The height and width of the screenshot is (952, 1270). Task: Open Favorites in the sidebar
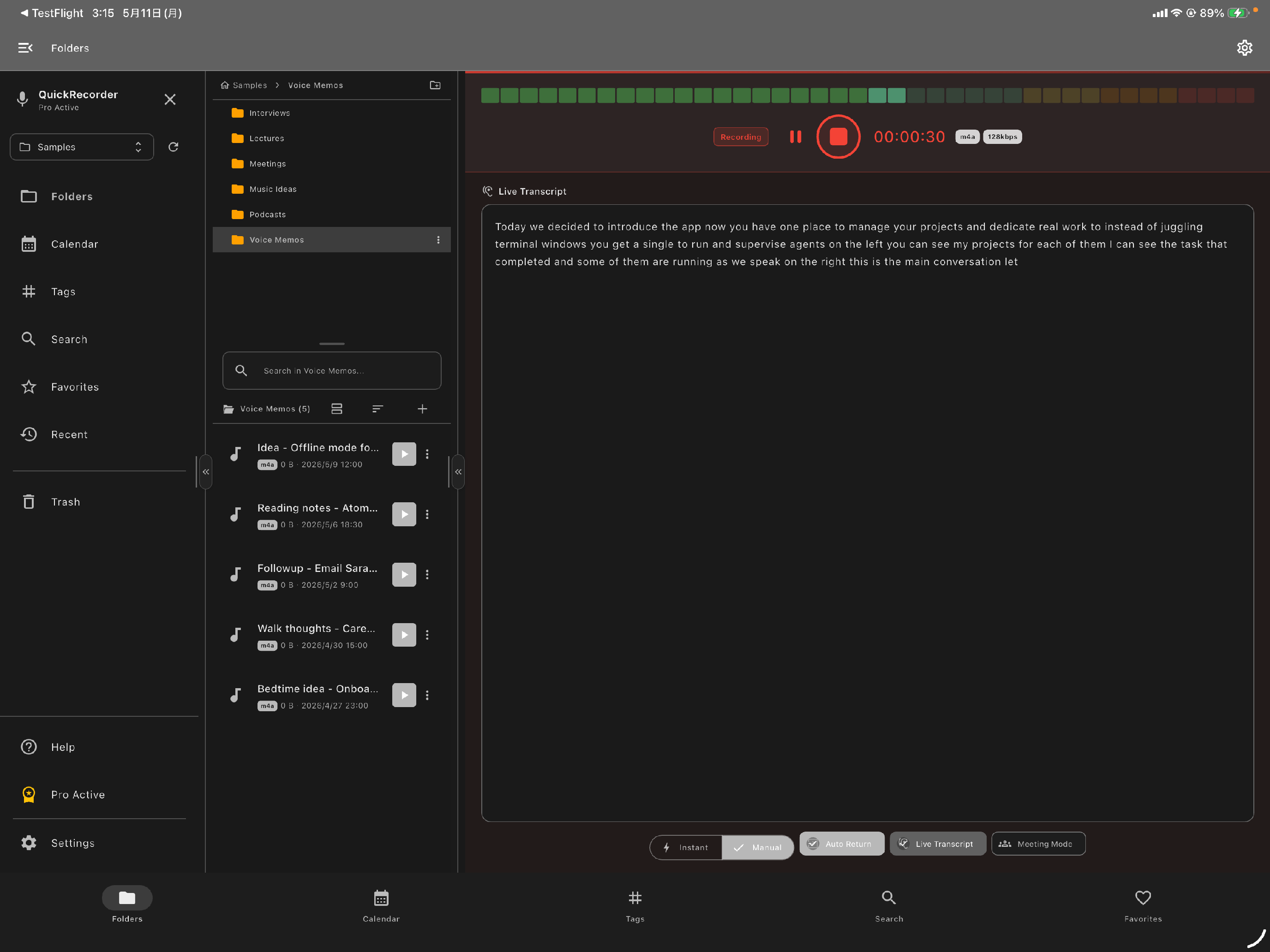tap(99, 387)
